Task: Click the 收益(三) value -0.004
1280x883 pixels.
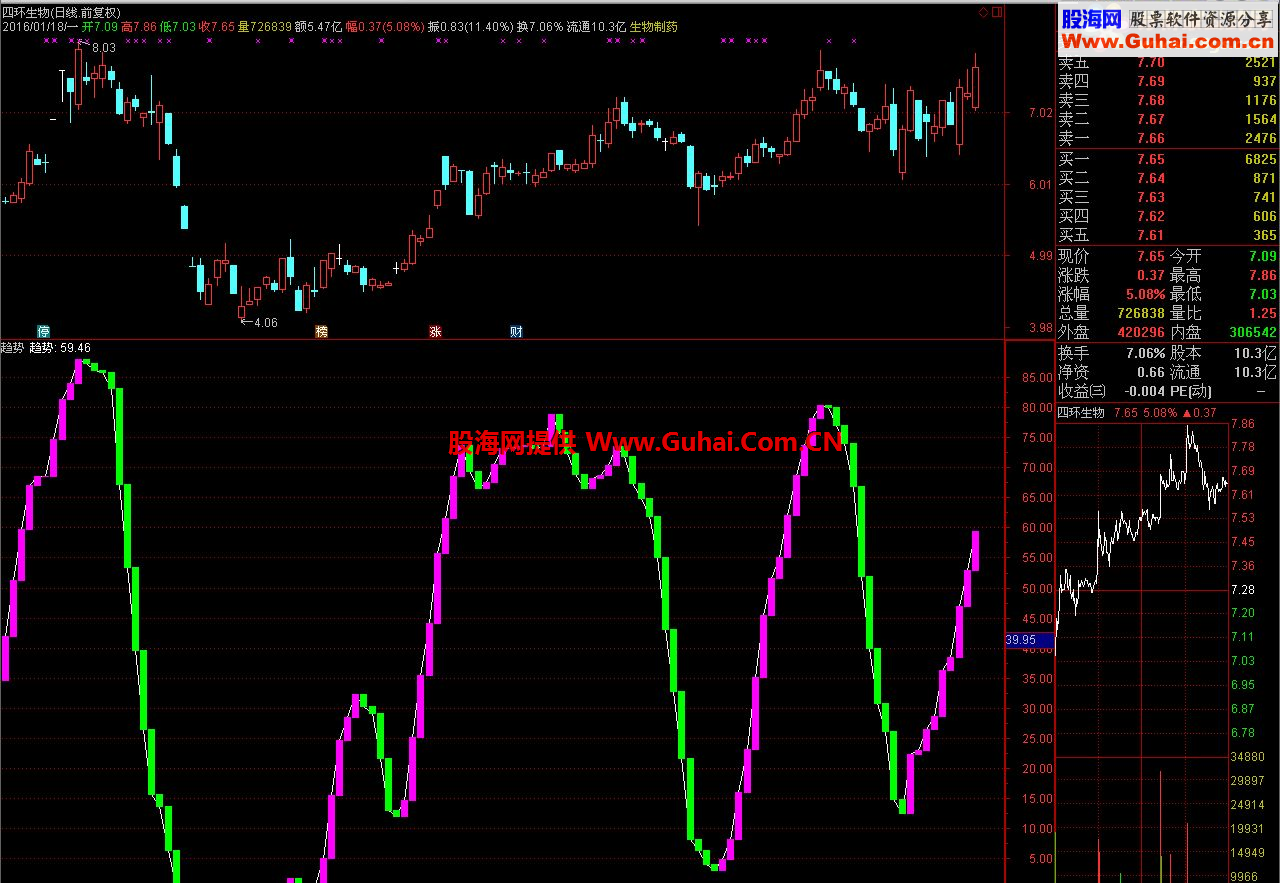Action: (x=1143, y=391)
